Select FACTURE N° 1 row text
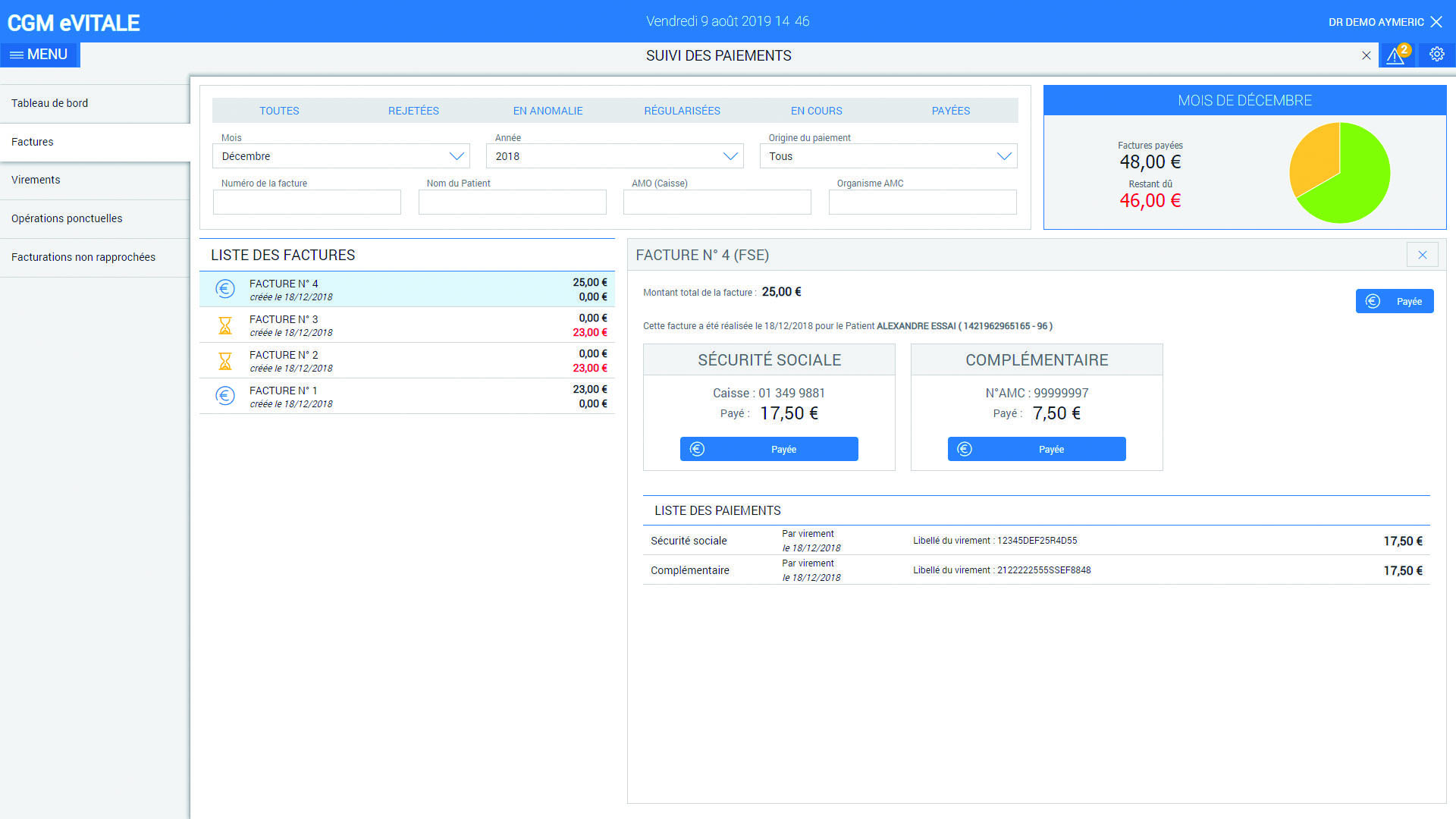This screenshot has width=1456, height=819. click(284, 391)
